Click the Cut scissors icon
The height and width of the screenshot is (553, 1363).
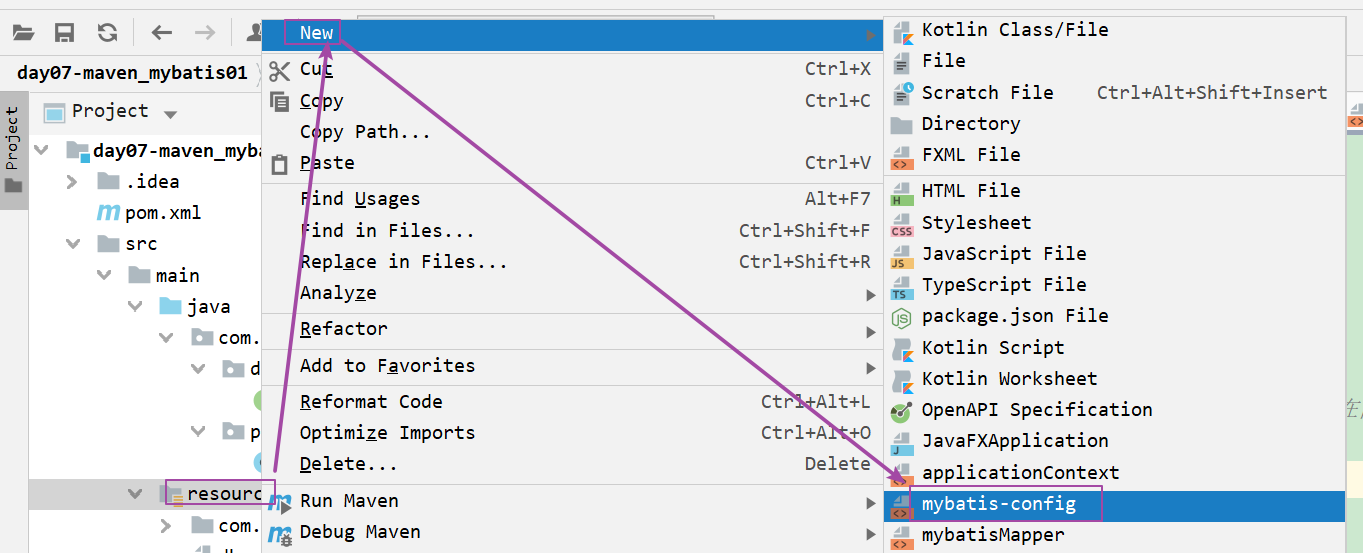coord(279,70)
